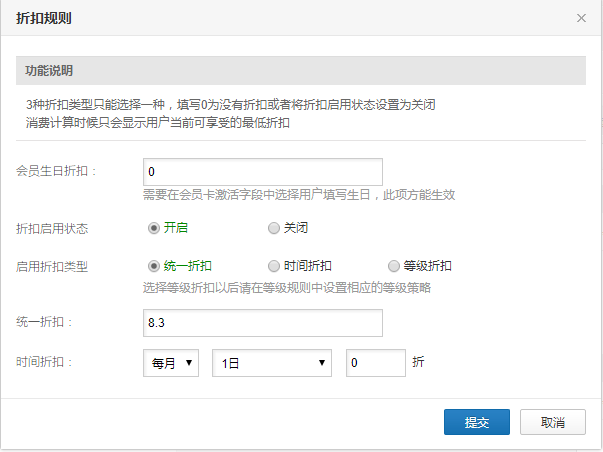Click the 会员生日折扣 input field
Viewport: 603px width, 452px height.
pyautogui.click(x=263, y=172)
